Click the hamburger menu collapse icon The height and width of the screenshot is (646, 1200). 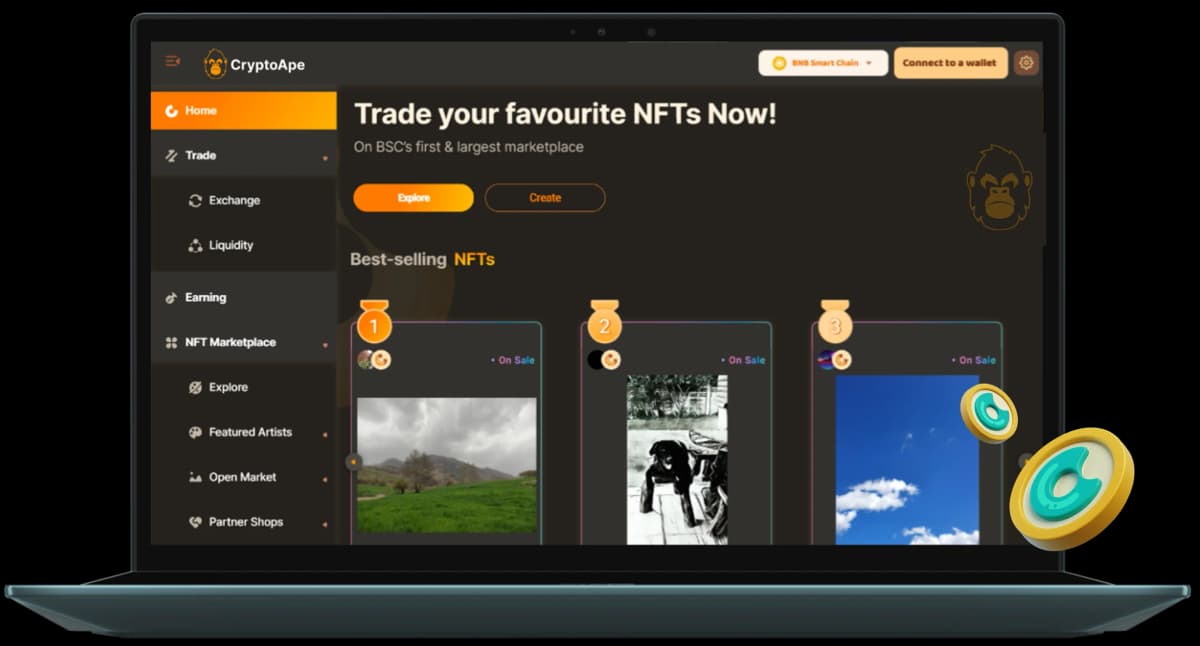172,61
